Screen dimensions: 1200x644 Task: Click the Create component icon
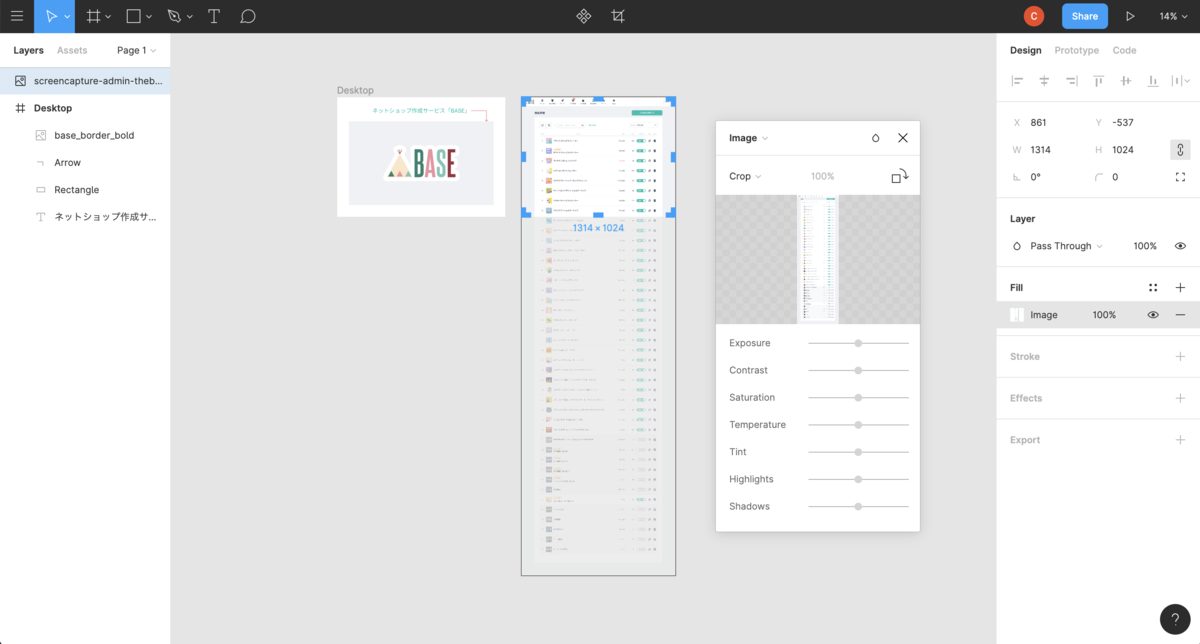584,16
